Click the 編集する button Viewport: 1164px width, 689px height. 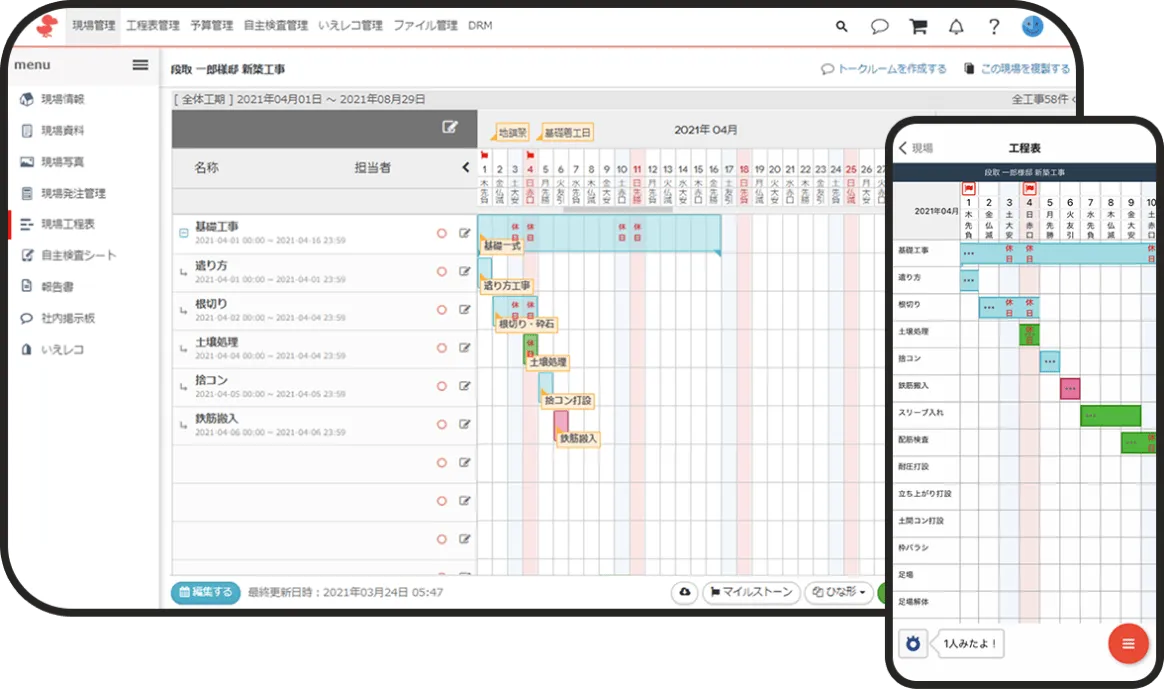coord(205,592)
